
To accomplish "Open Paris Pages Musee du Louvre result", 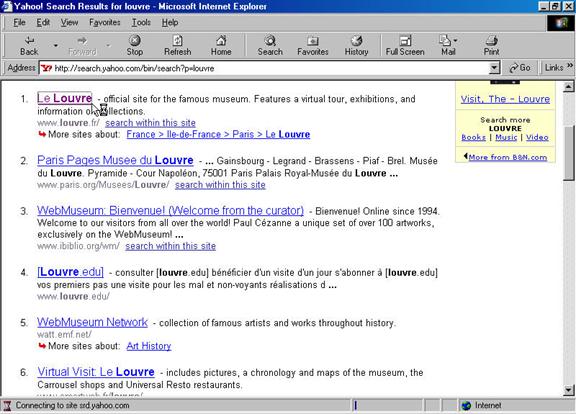I will click(115, 160).
